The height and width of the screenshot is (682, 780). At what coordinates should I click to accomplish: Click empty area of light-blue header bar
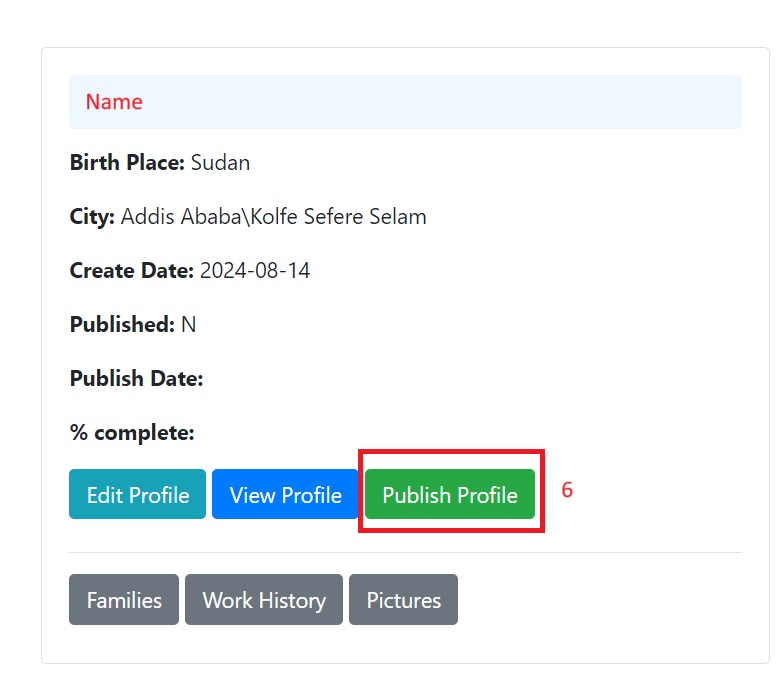[x=450, y=102]
